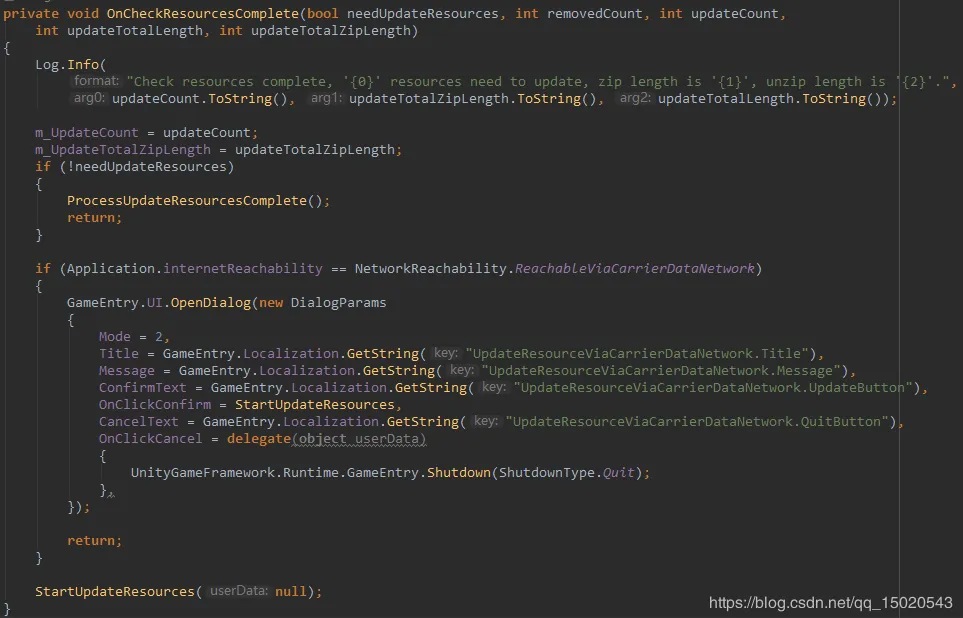The height and width of the screenshot is (618, 963).
Task: Click the UnityGameFramework namespace
Action: click(x=203, y=473)
